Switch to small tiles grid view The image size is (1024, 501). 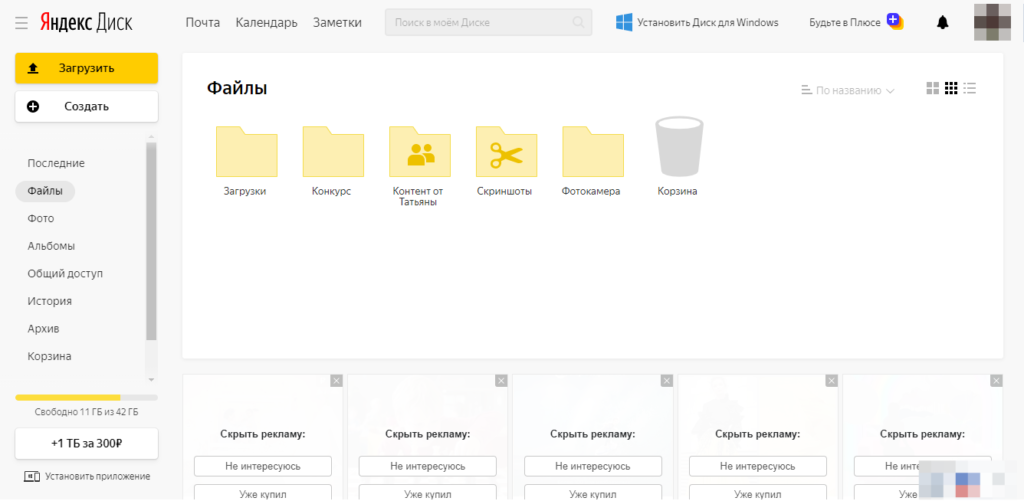tap(951, 89)
